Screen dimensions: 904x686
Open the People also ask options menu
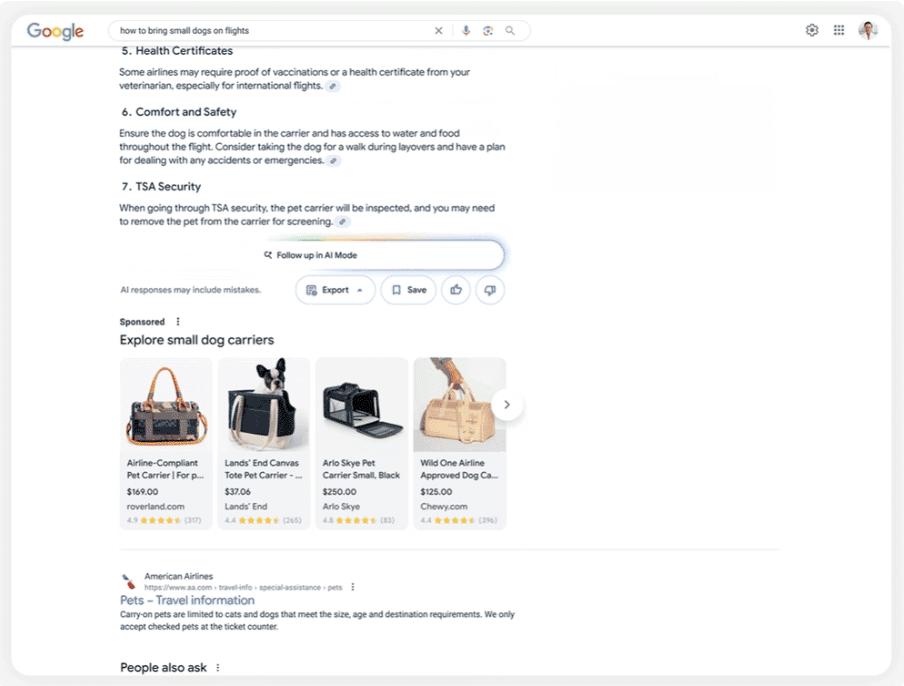click(x=217, y=668)
